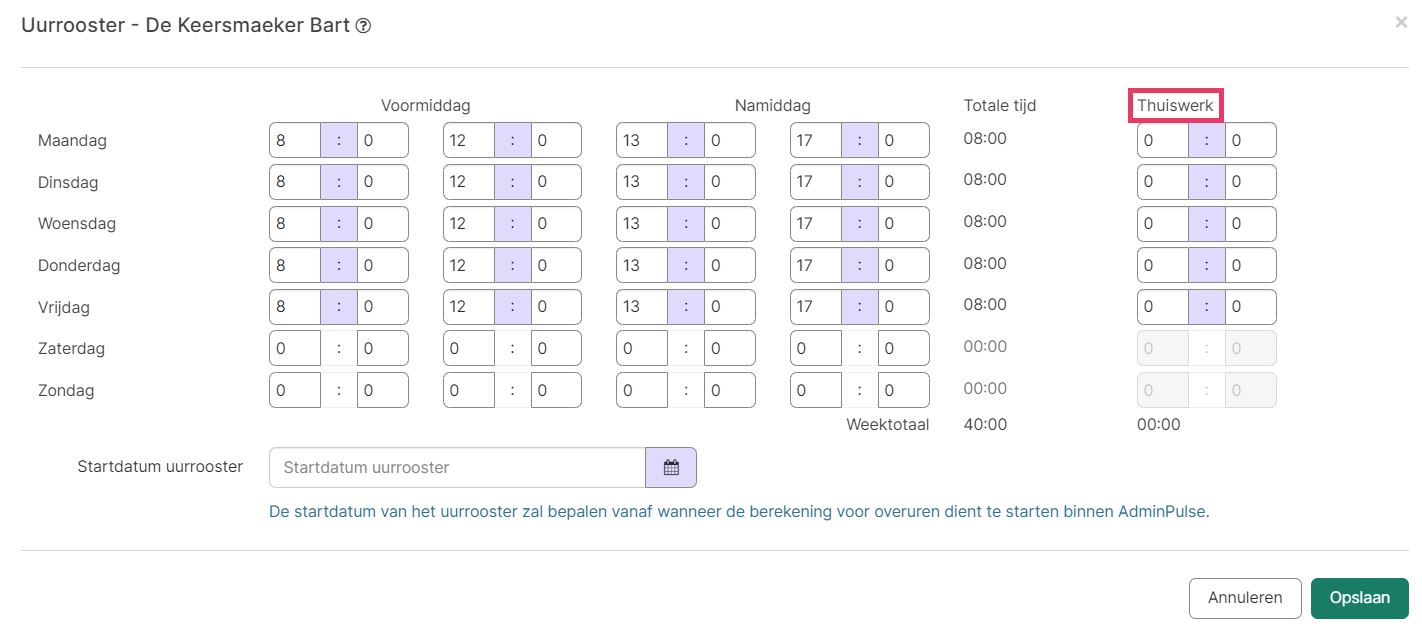Open the calendar picker for Startdatum uurrooster

pyautogui.click(x=671, y=467)
